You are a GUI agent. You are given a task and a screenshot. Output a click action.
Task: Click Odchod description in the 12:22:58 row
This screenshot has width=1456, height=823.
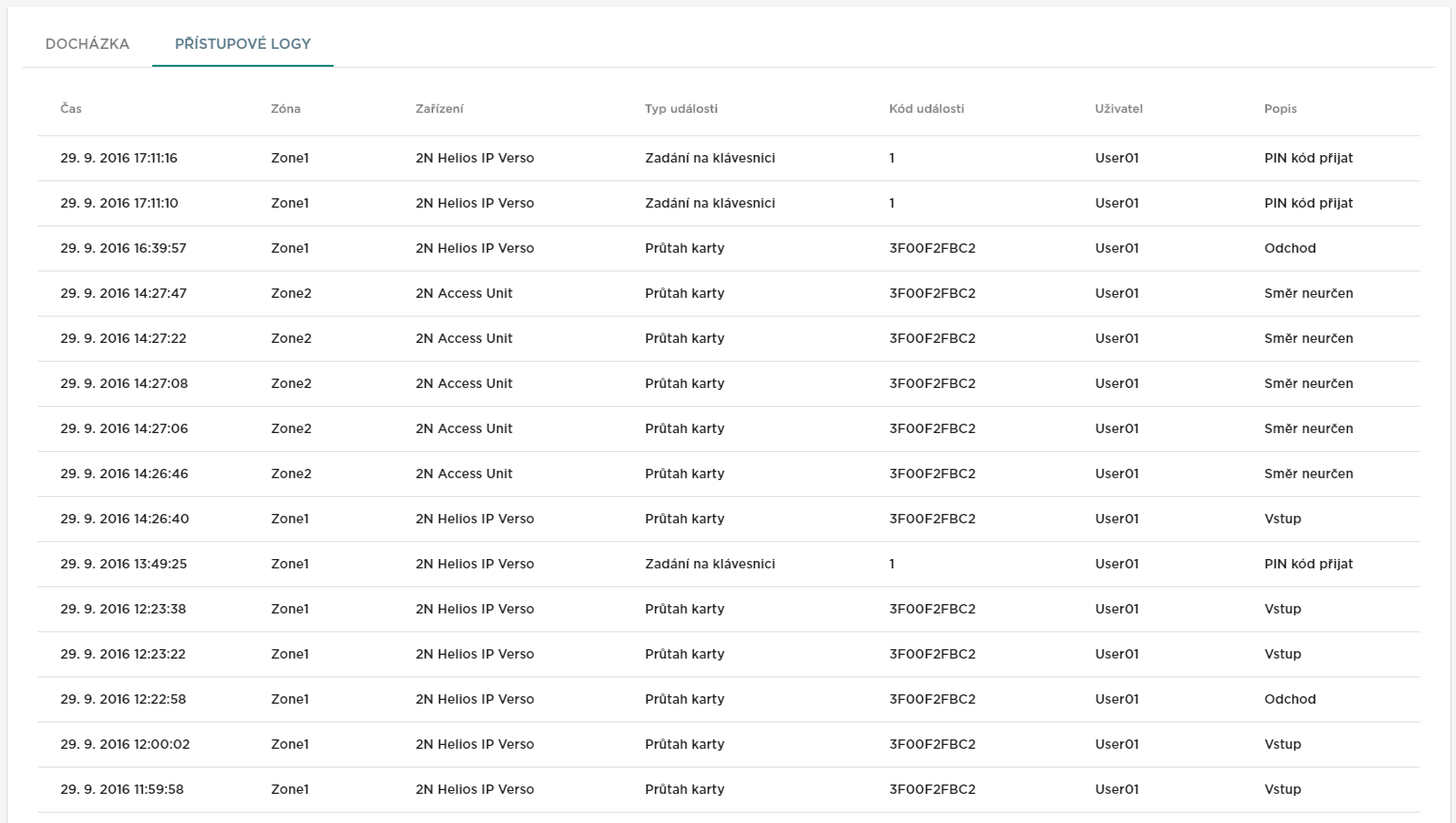pos(1290,699)
